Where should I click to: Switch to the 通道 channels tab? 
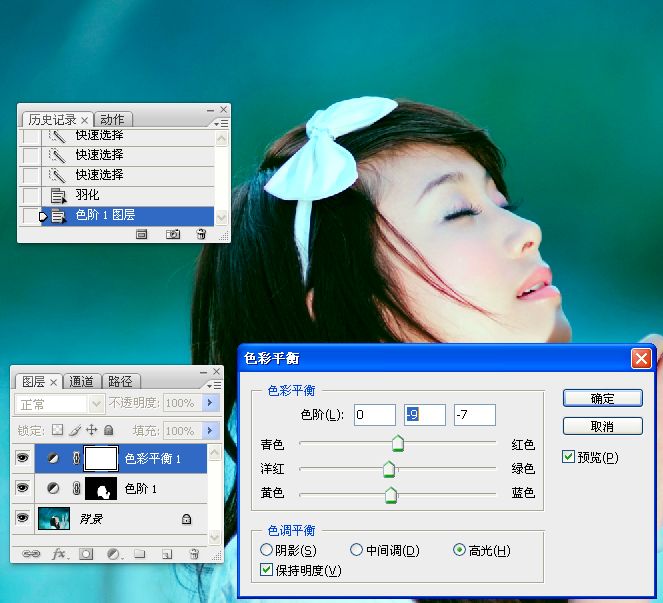(x=82, y=381)
